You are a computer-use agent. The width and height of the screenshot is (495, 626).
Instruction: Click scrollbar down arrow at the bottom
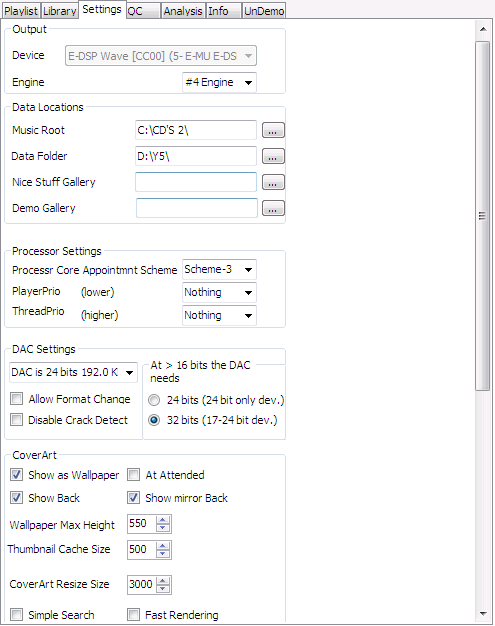tap(483, 614)
